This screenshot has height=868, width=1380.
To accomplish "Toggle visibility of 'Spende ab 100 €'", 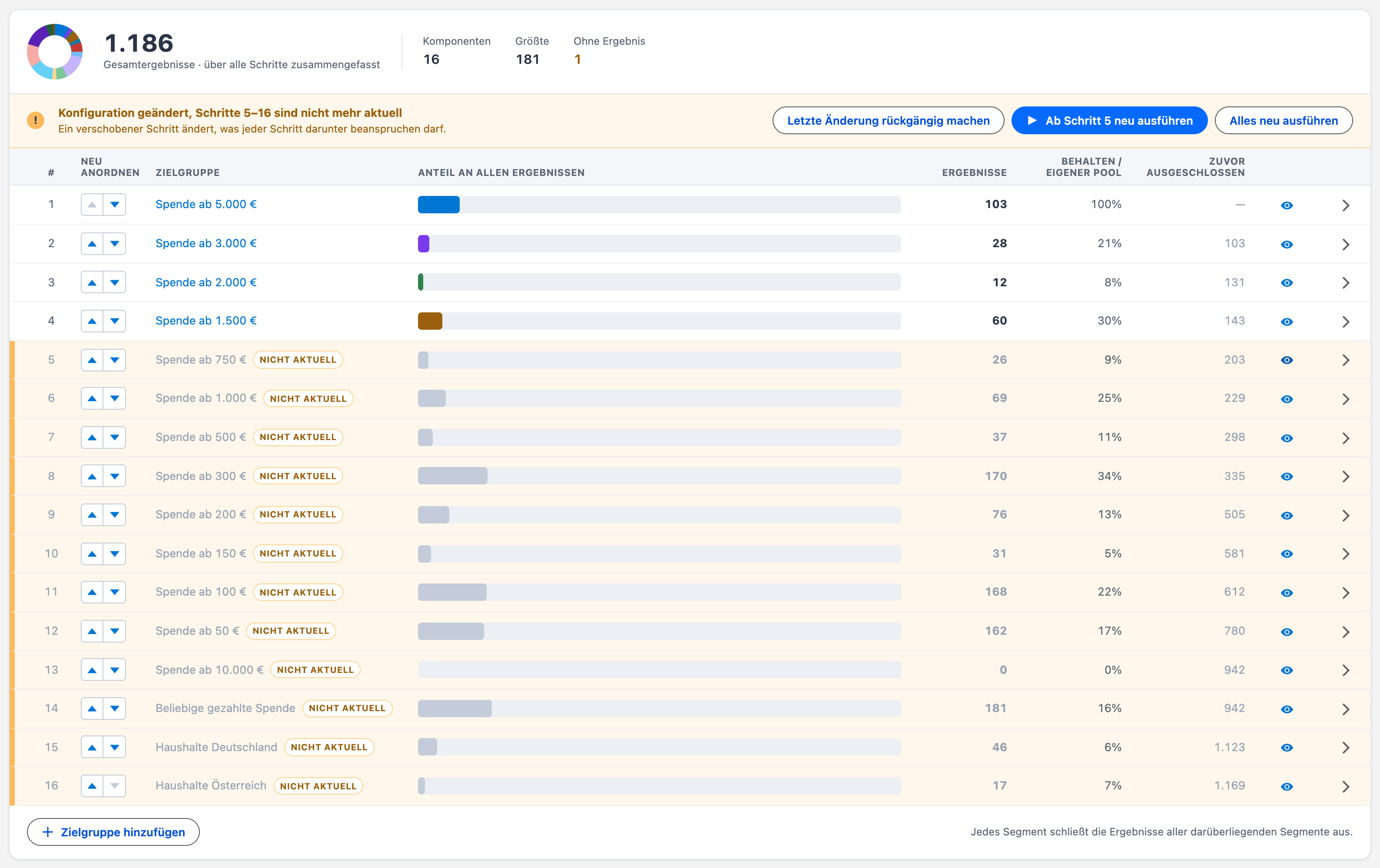I will (1287, 593).
